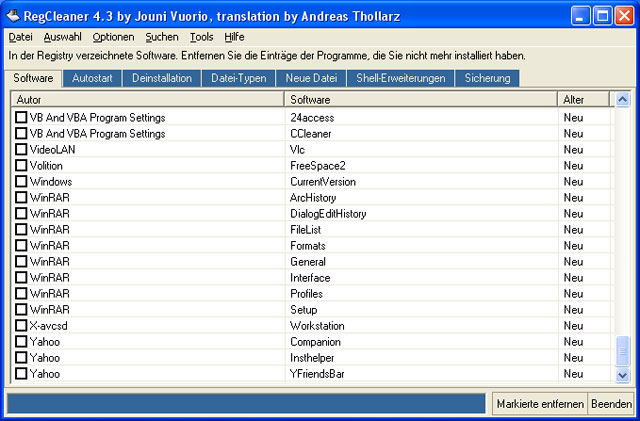Tick the Volition FreeSpace2 checkbox
Image resolution: width=640 pixels, height=421 pixels.
tap(21, 166)
